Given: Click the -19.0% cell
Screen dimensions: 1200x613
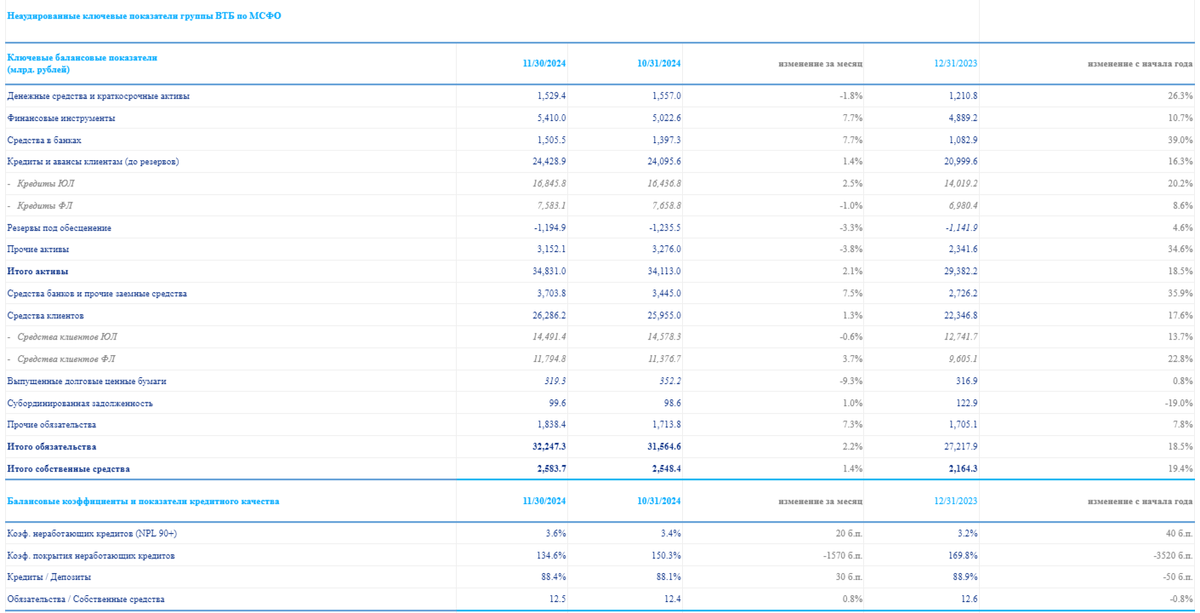Looking at the screenshot, I should [1179, 403].
